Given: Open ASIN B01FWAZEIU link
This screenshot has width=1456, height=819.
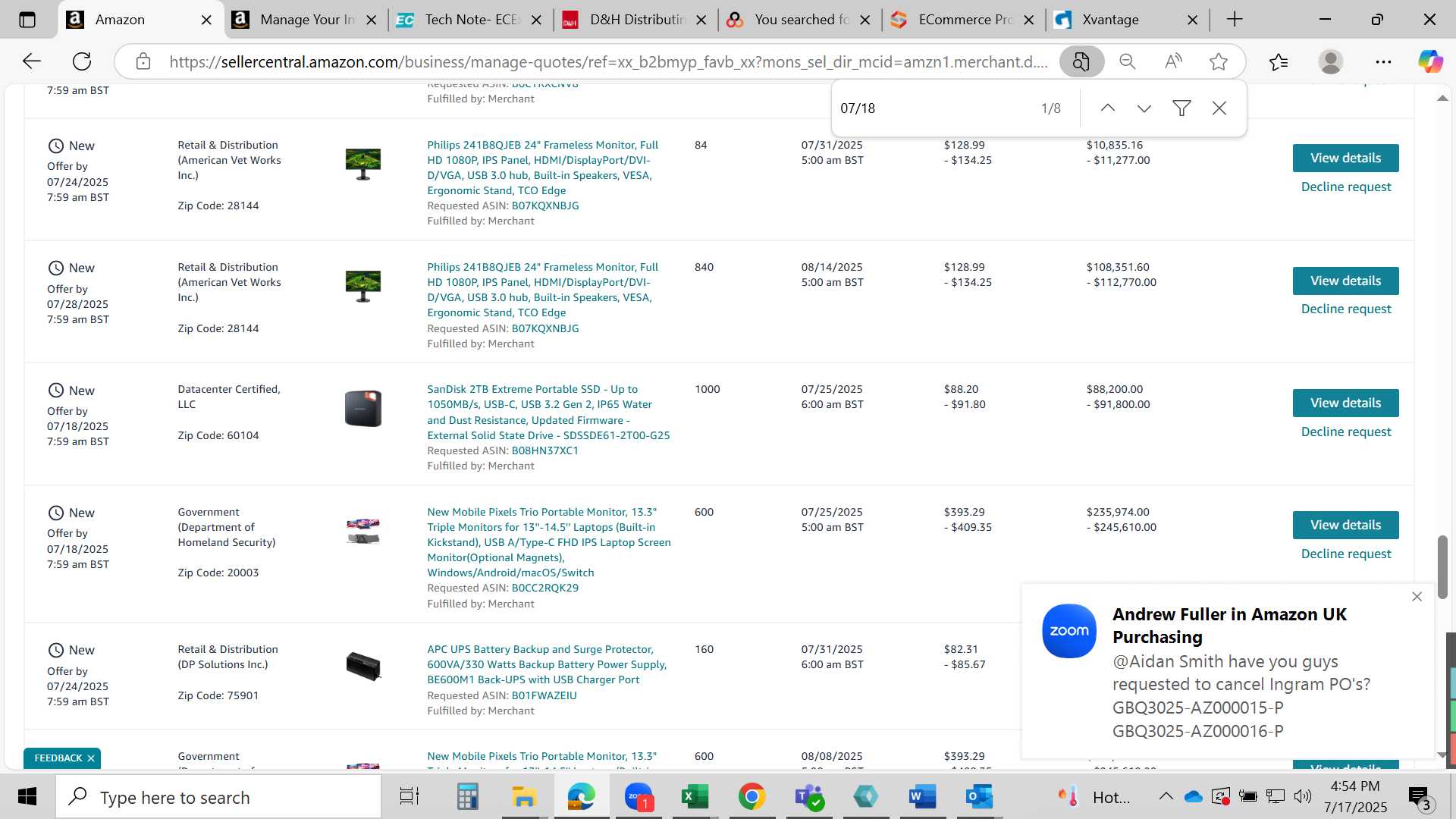Looking at the screenshot, I should click(544, 695).
